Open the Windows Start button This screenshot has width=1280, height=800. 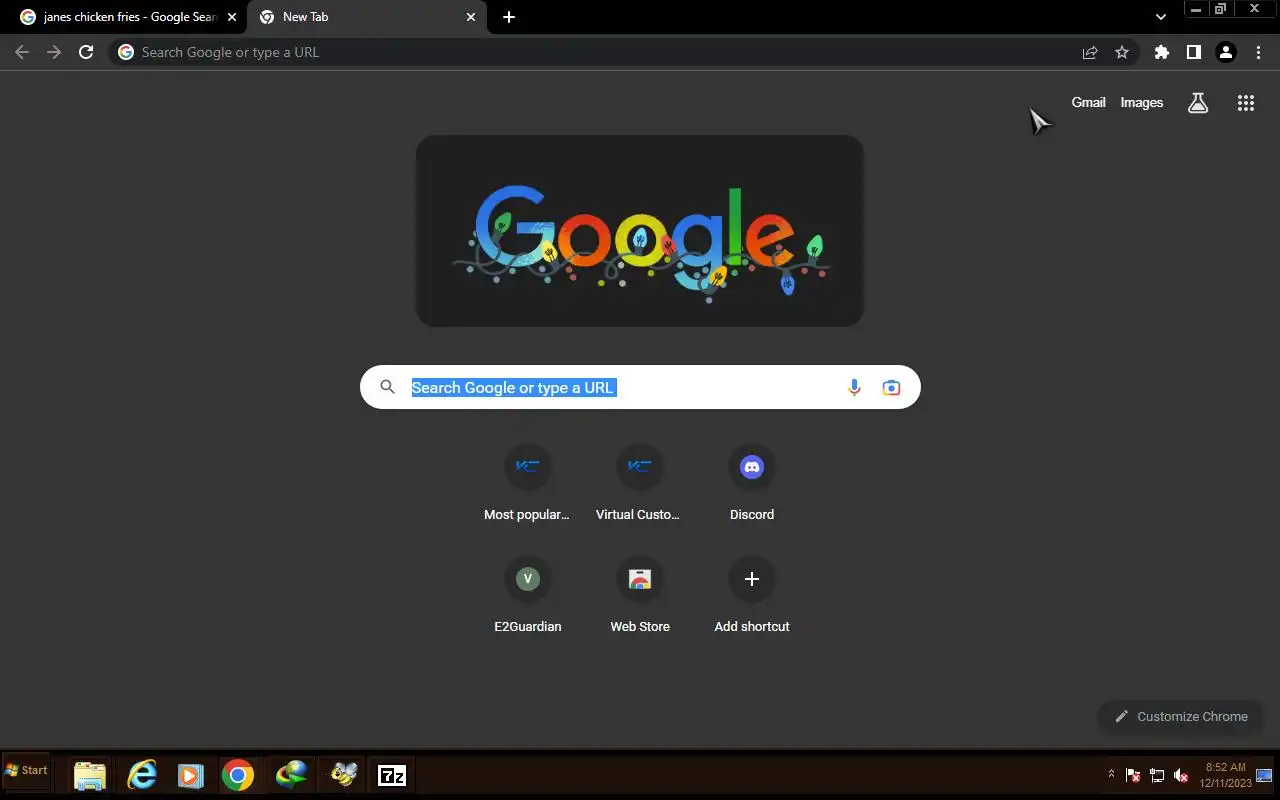[27, 770]
